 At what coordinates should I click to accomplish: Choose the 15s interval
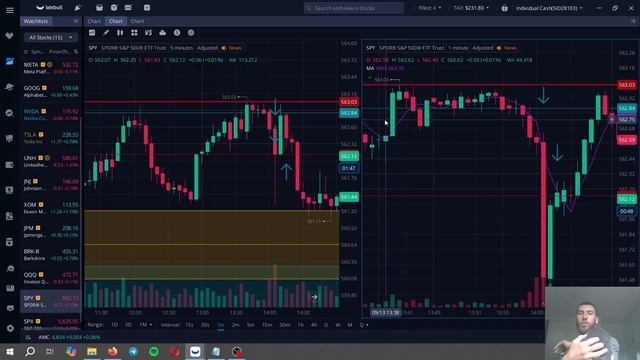pyautogui.click(x=189, y=325)
